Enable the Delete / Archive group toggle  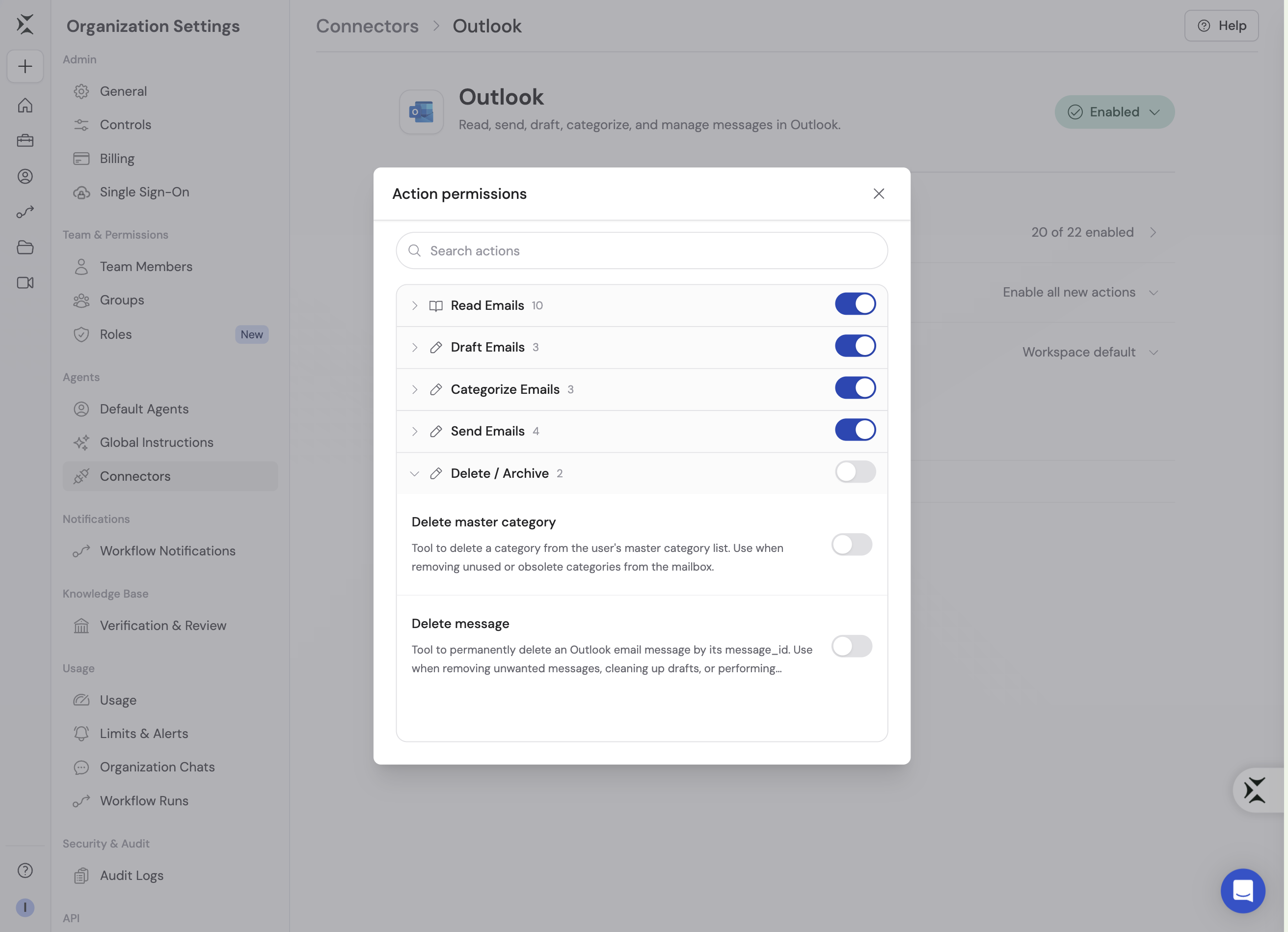click(x=855, y=472)
